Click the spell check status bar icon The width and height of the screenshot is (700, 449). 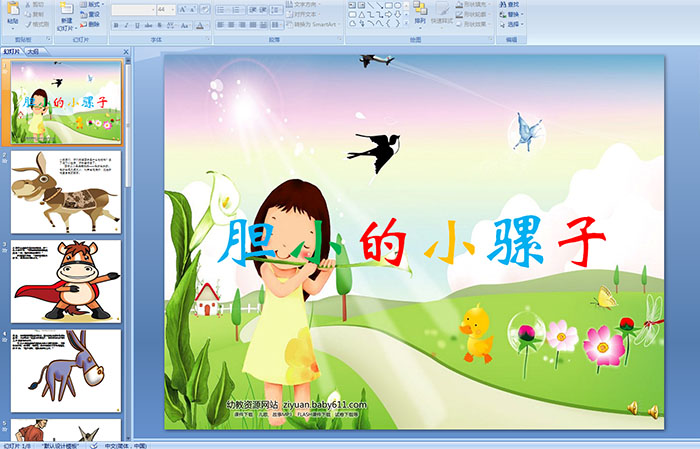pyautogui.click(x=94, y=445)
